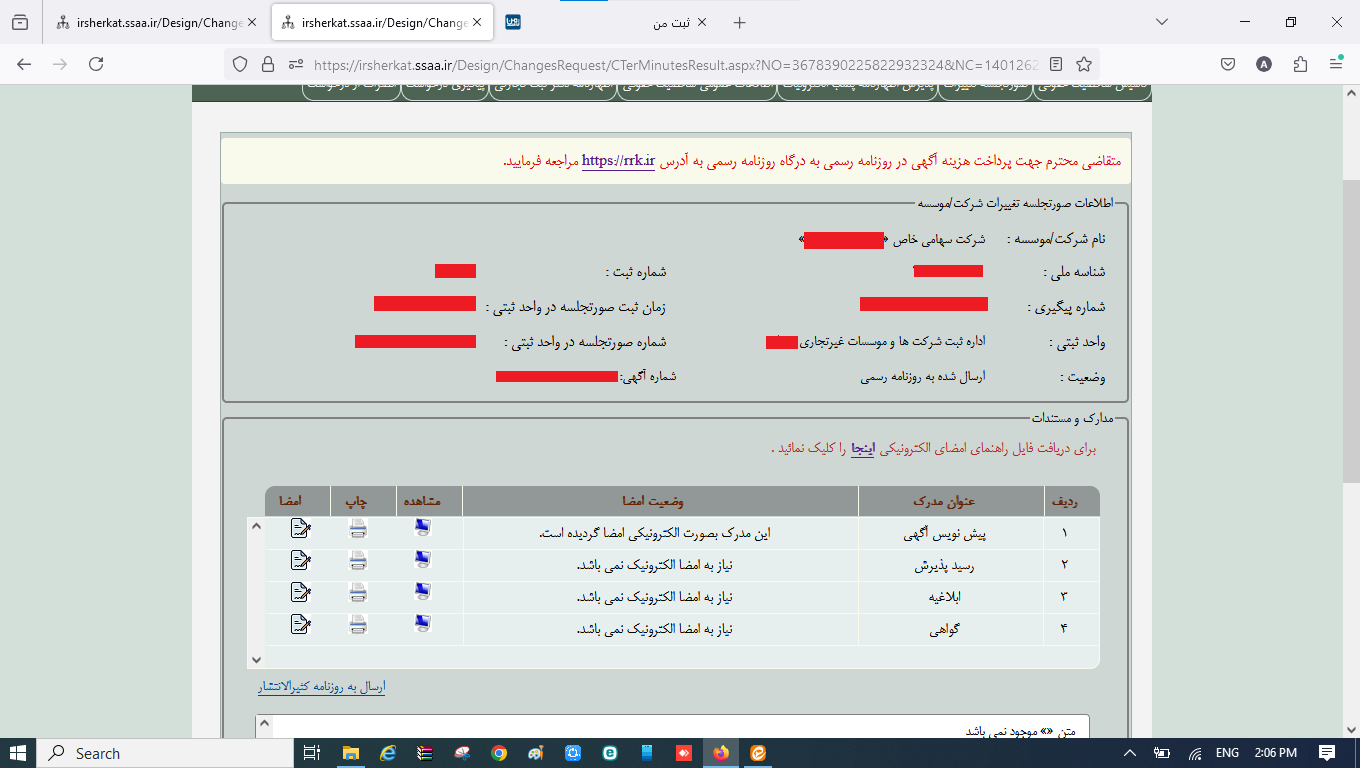This screenshot has width=1360, height=768.
Task: Print the ابلاغیه document
Action: point(358,593)
